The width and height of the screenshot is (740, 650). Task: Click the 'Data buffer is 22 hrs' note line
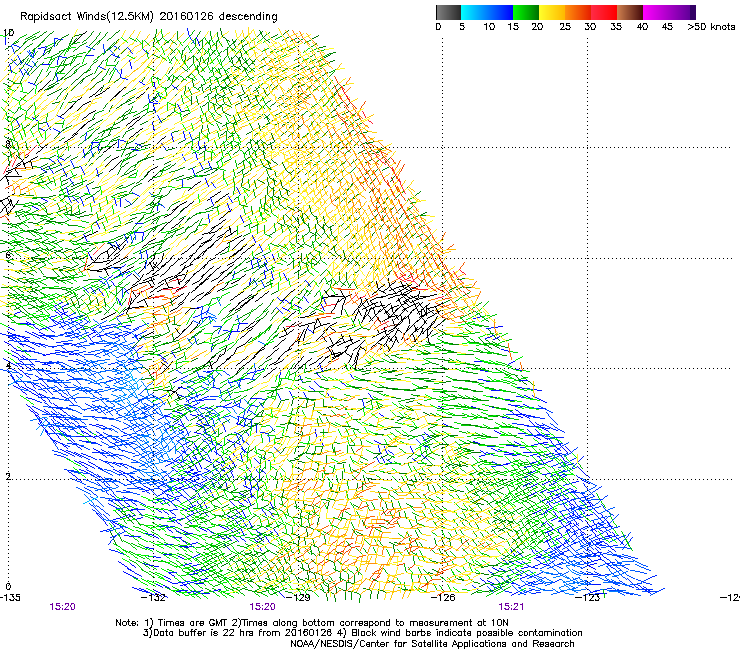(x=362, y=633)
